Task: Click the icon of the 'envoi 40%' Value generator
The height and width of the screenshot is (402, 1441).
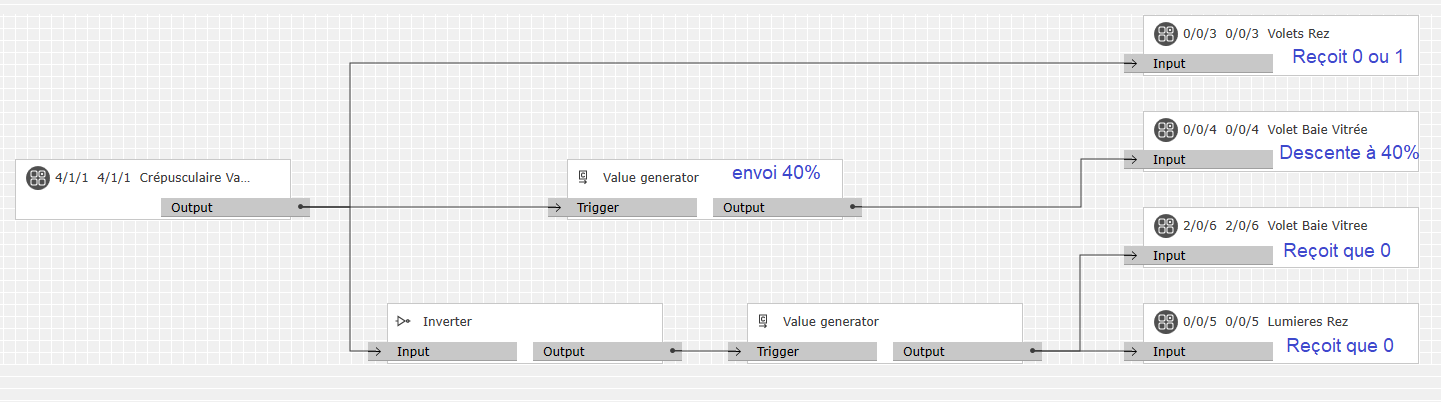Action: (x=583, y=178)
